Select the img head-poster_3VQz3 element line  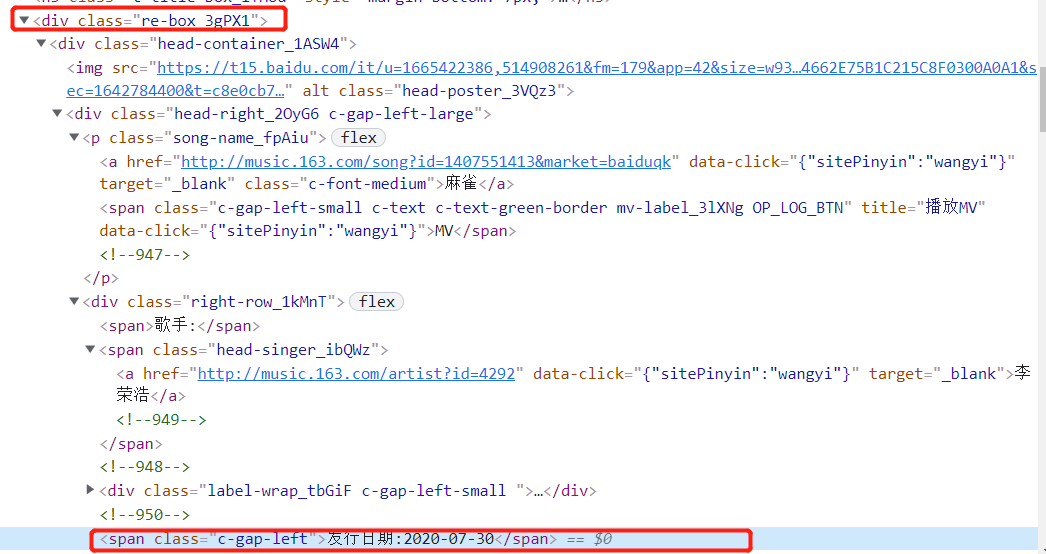coord(552,79)
